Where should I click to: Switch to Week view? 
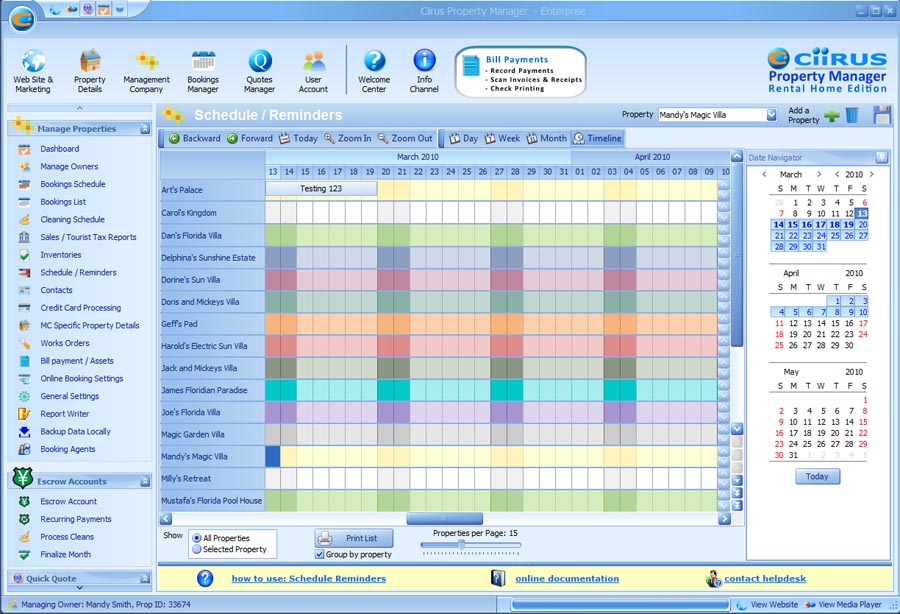(502, 138)
